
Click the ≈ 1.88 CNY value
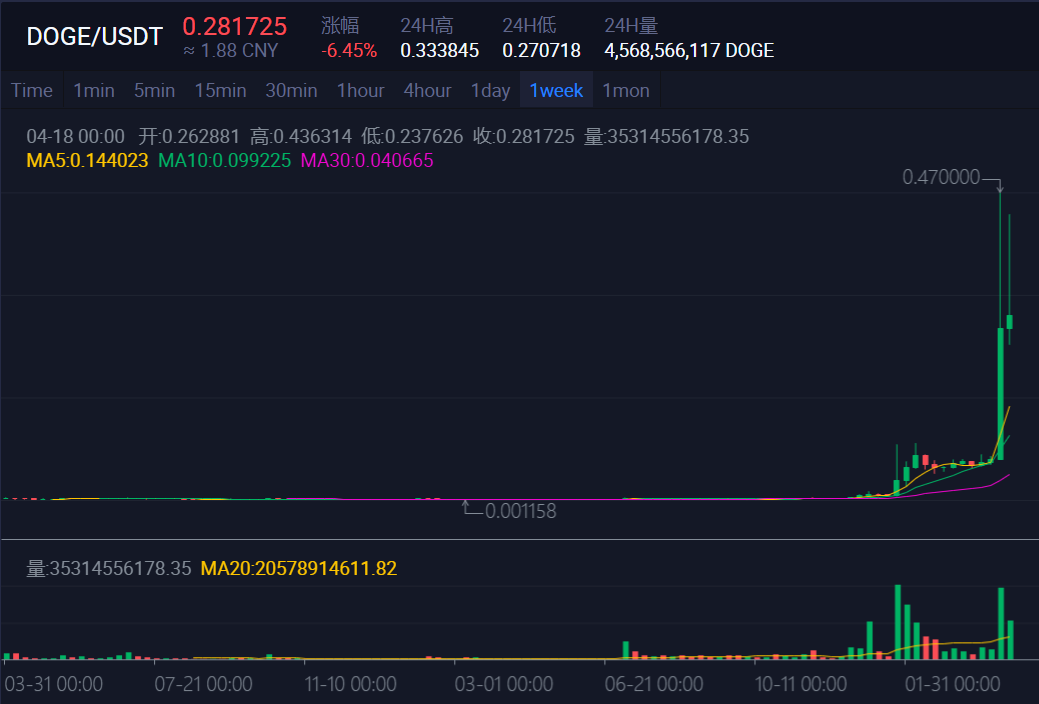pos(231,50)
